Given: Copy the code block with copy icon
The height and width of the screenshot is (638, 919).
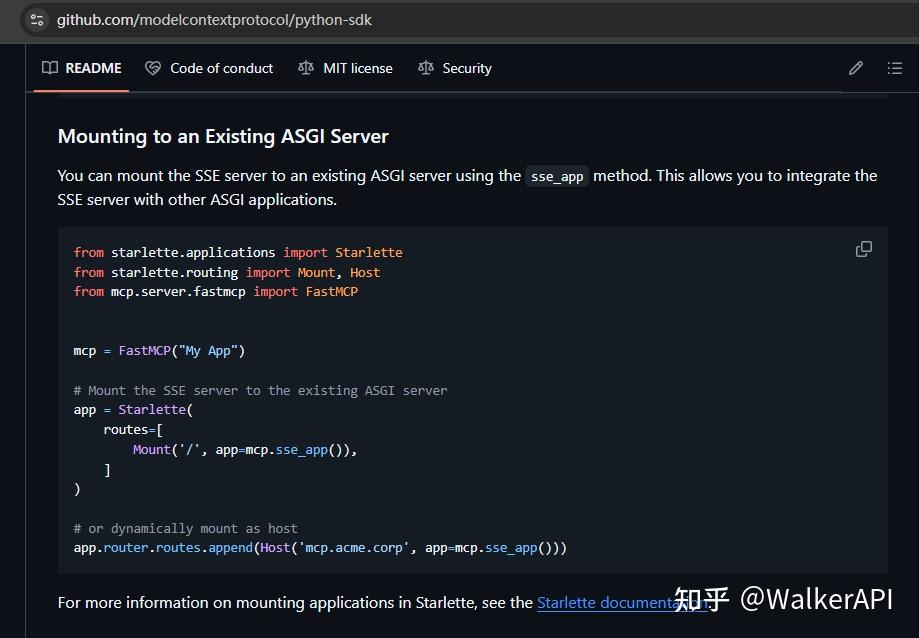Looking at the screenshot, I should tap(864, 249).
